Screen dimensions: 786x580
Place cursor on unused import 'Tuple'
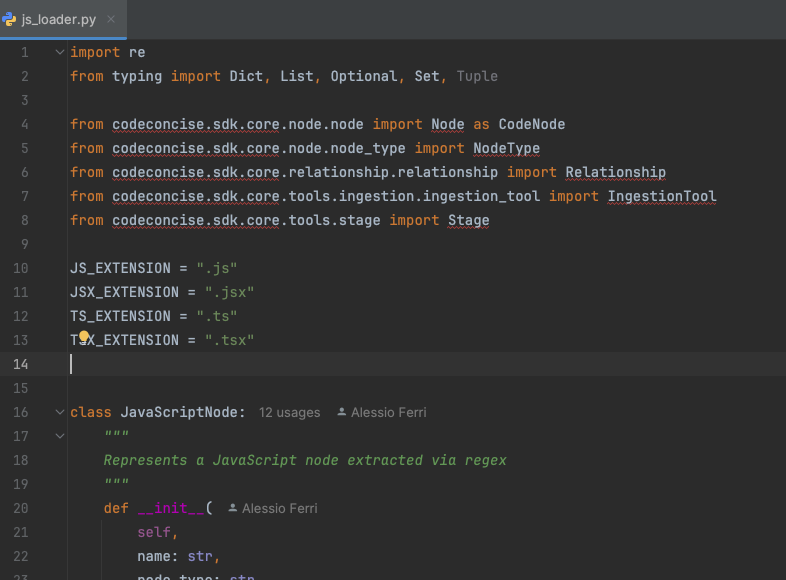[477, 76]
